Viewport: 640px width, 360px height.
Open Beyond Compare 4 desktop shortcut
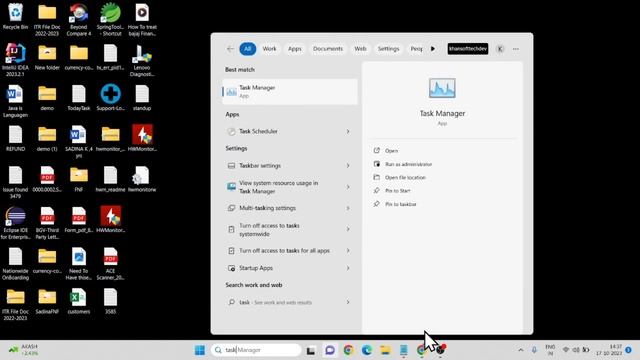point(79,19)
